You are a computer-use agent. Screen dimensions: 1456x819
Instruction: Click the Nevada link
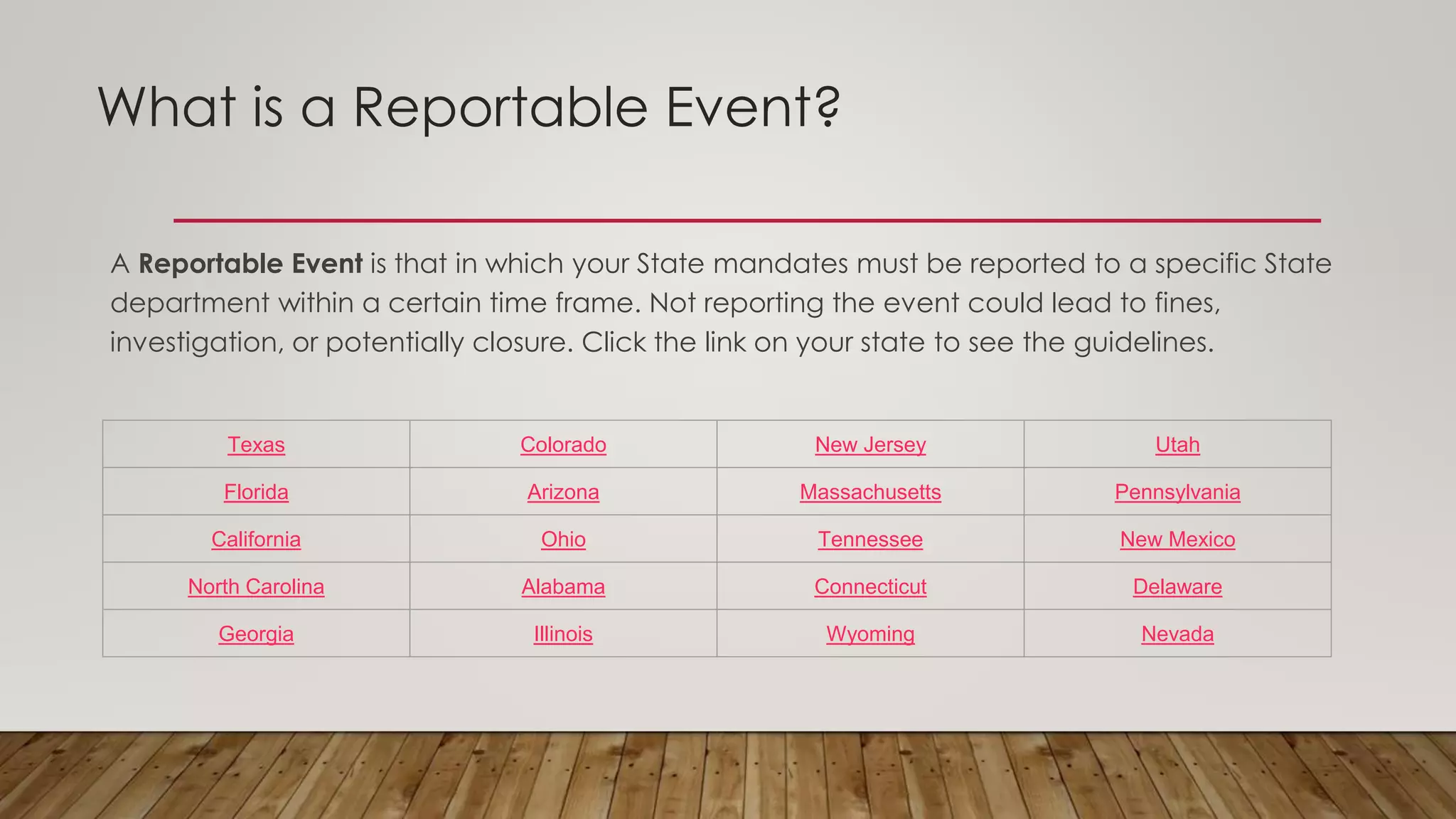(1177, 634)
